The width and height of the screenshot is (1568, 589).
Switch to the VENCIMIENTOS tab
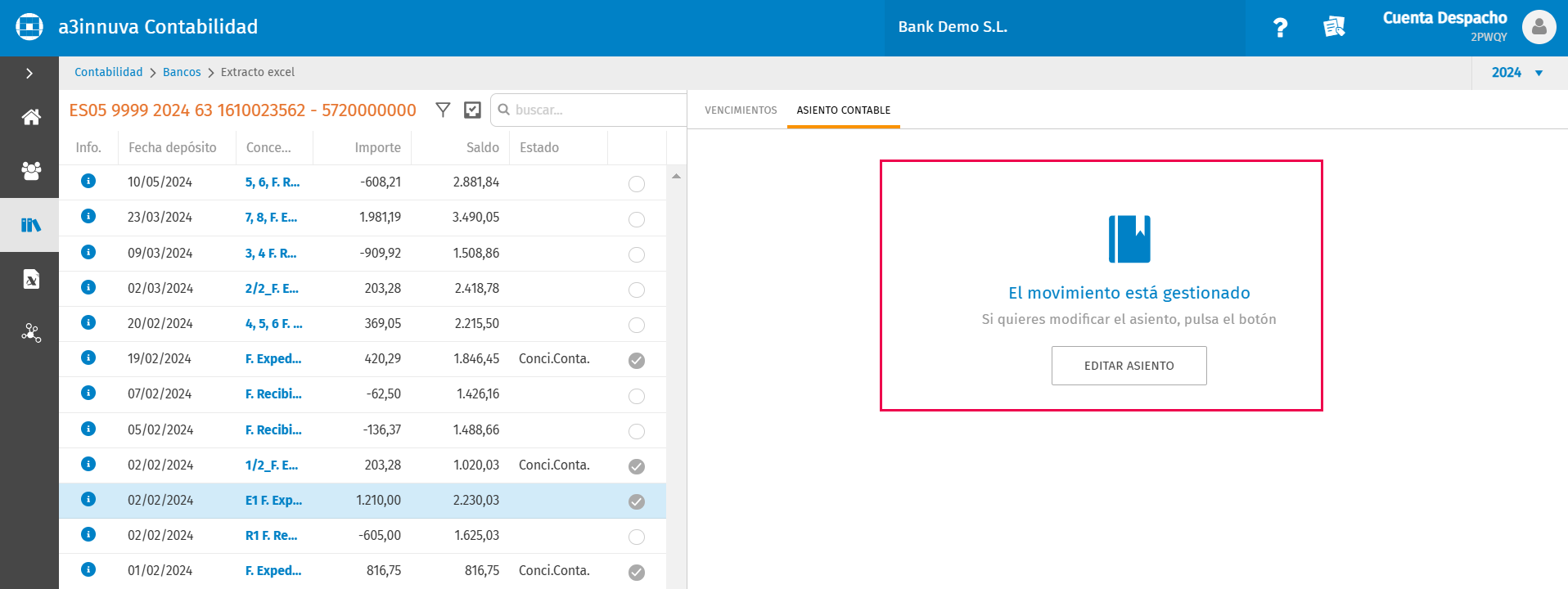[x=741, y=110]
